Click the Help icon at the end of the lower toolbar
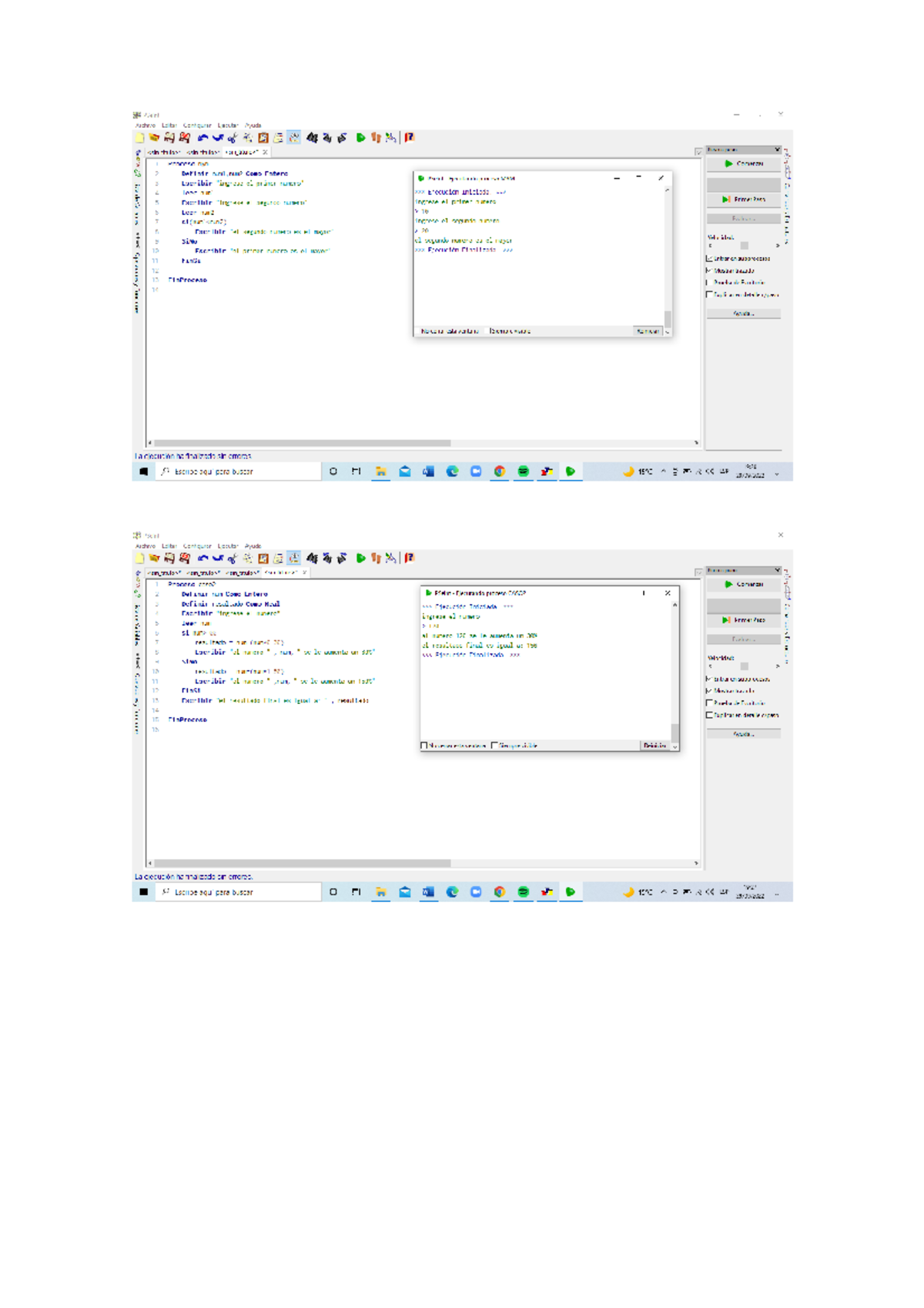This screenshot has width=924, height=1308. coord(410,558)
